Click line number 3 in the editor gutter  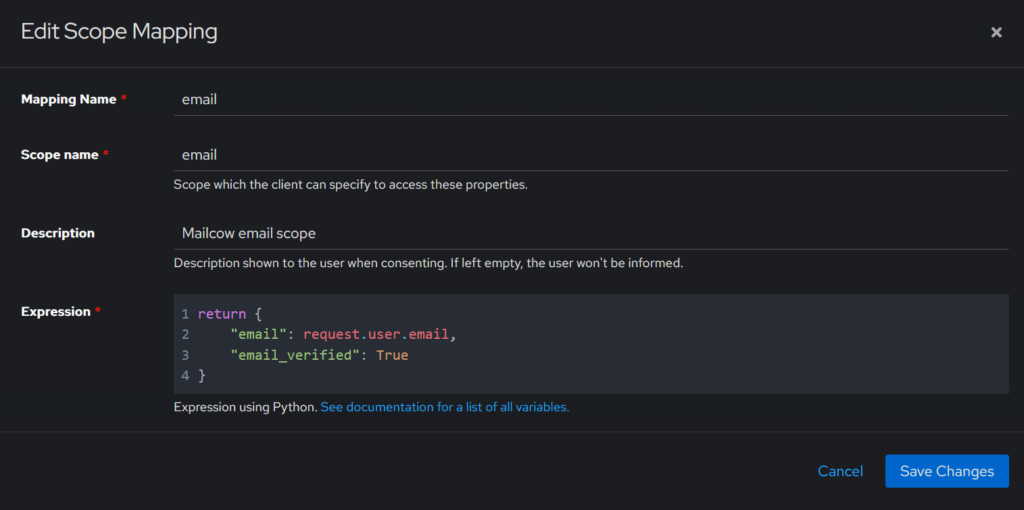pos(185,355)
